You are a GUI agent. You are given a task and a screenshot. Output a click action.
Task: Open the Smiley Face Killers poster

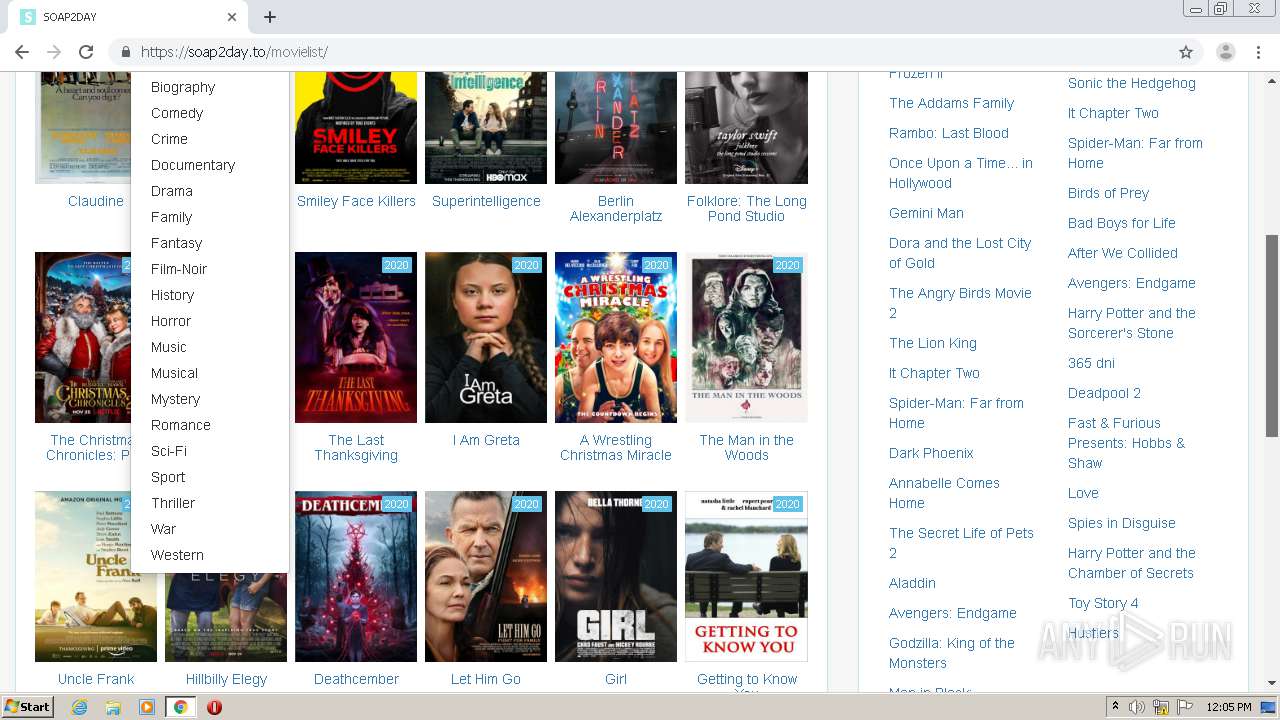tap(356, 128)
